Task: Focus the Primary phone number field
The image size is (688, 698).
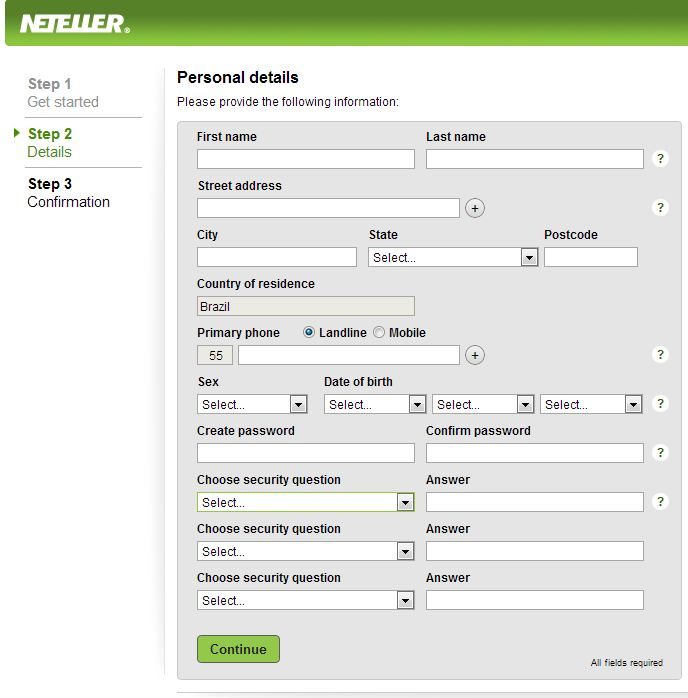Action: coord(348,355)
